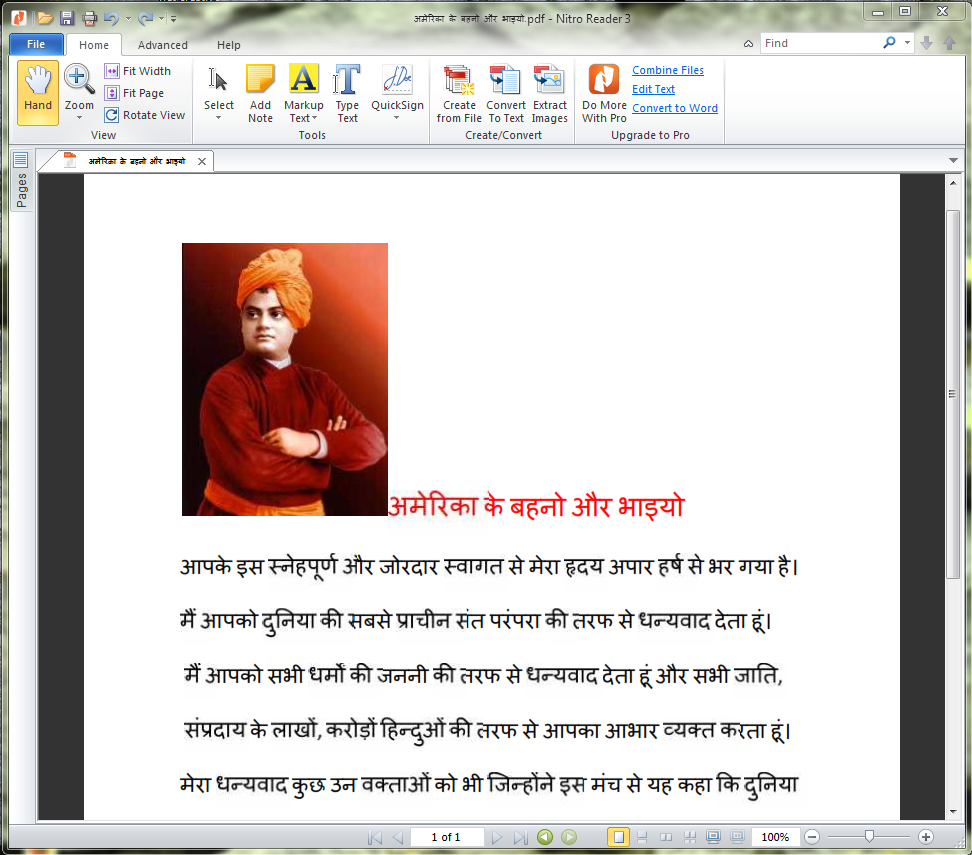Switch to the Home ribbon tab
The image size is (972, 855).
point(94,45)
